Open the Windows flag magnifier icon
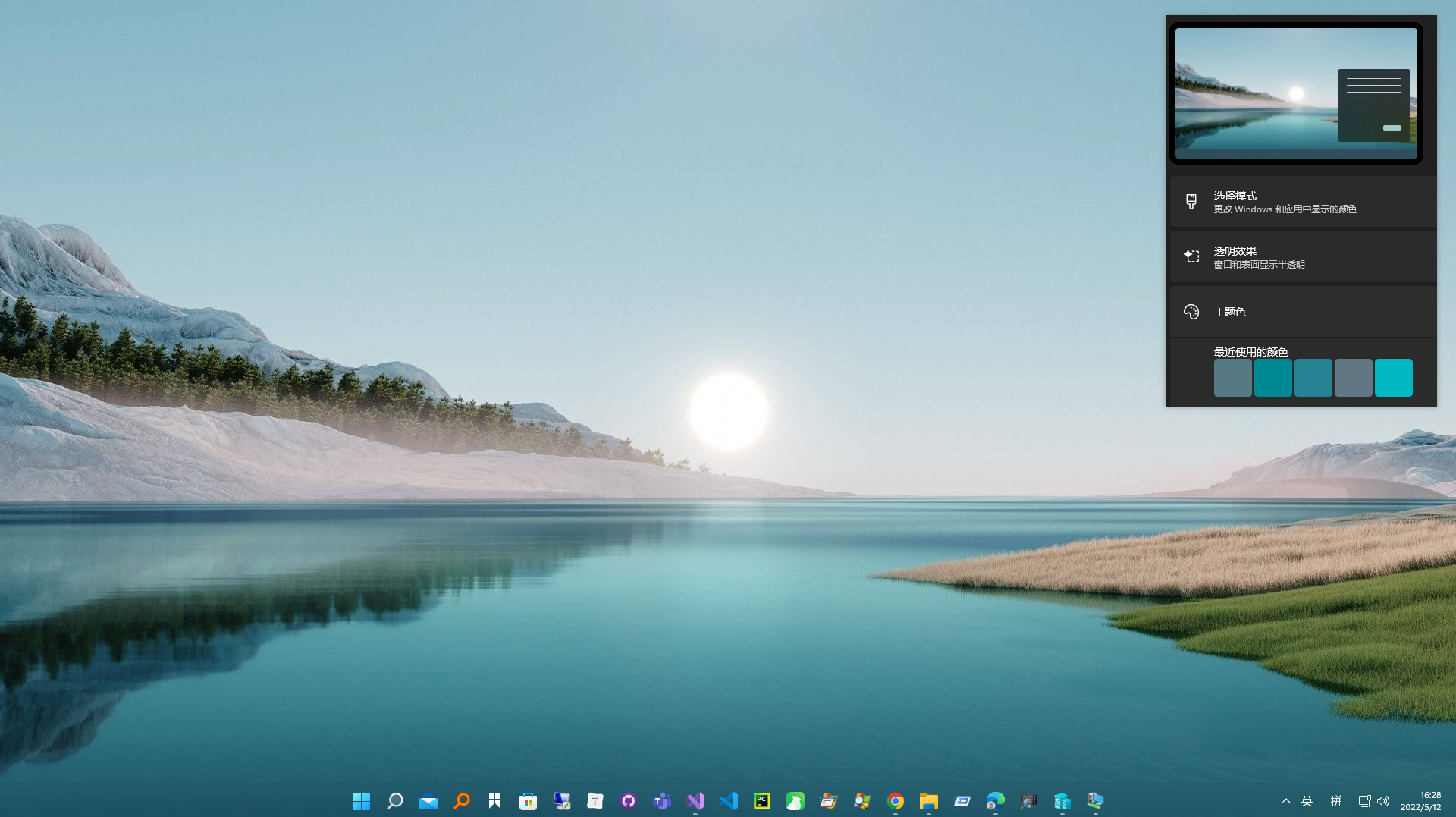Viewport: 1456px width, 817px height. pyautogui.click(x=861, y=801)
